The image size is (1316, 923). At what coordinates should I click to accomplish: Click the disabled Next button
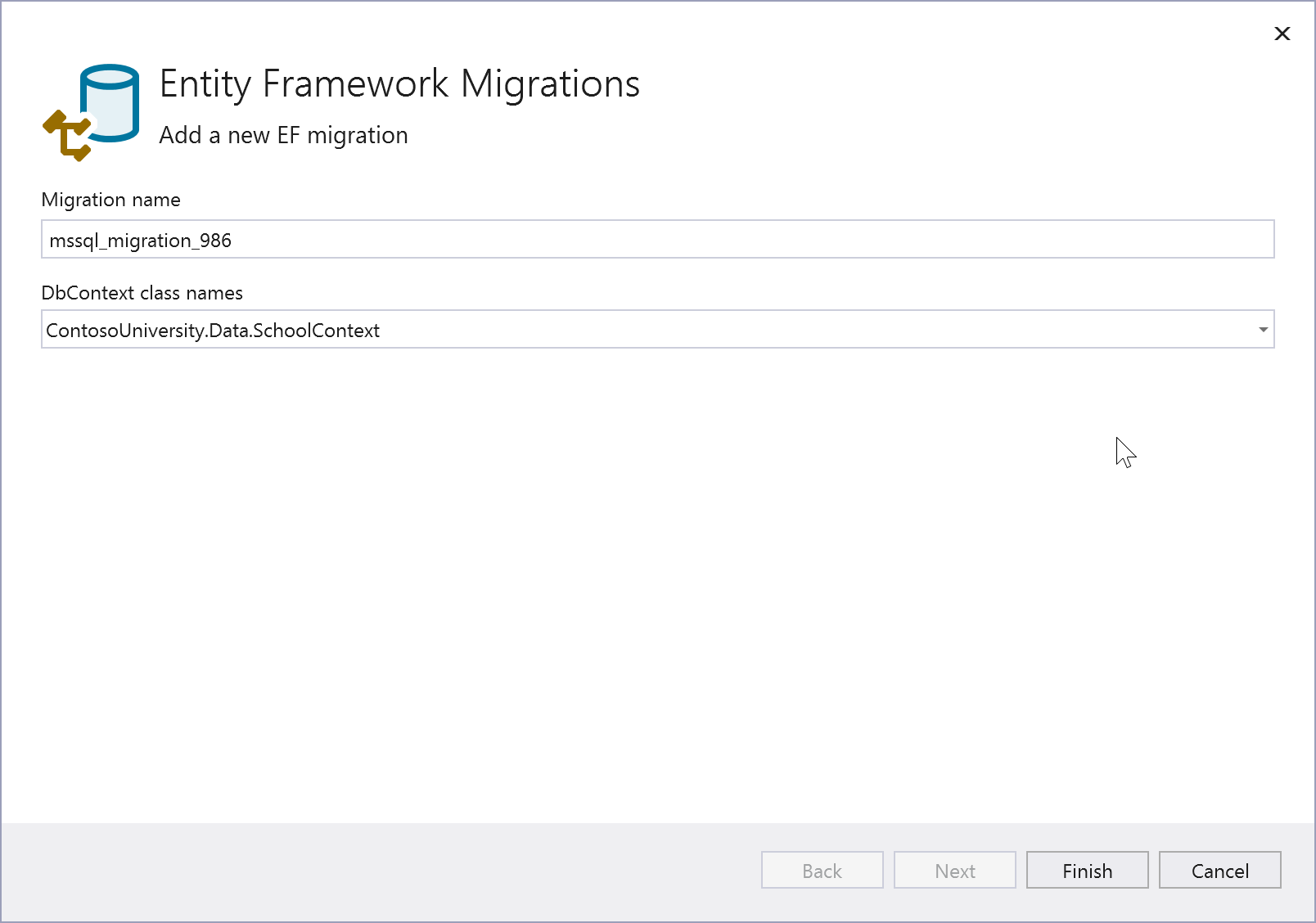(954, 870)
